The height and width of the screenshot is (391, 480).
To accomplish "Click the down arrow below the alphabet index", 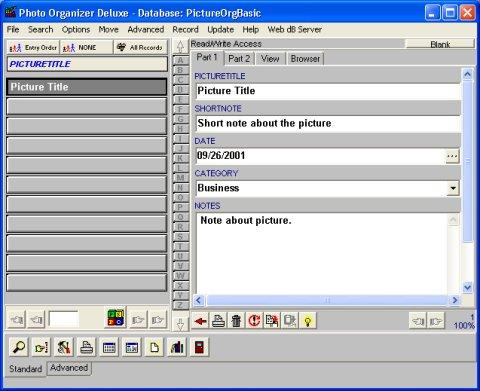I will (180, 323).
